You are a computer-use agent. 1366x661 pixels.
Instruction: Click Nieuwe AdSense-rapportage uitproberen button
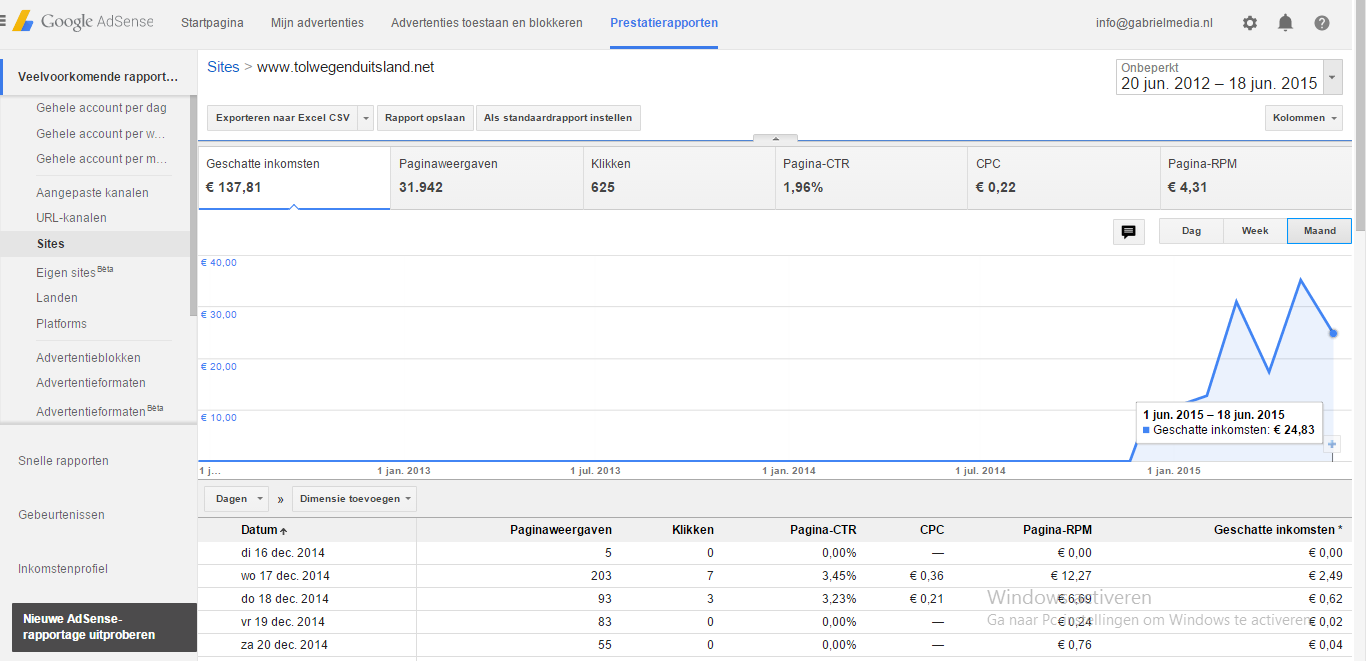(x=104, y=627)
